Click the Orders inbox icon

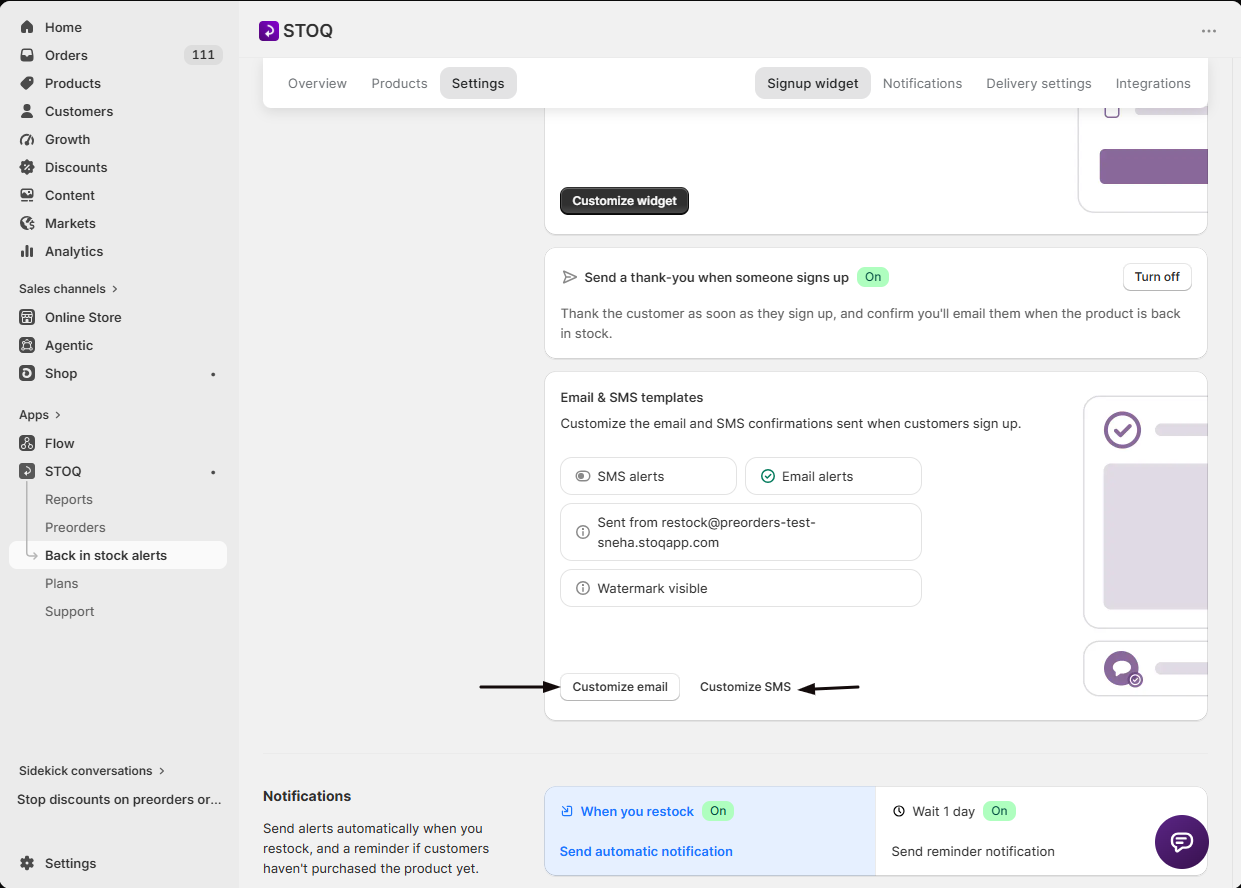click(27, 55)
